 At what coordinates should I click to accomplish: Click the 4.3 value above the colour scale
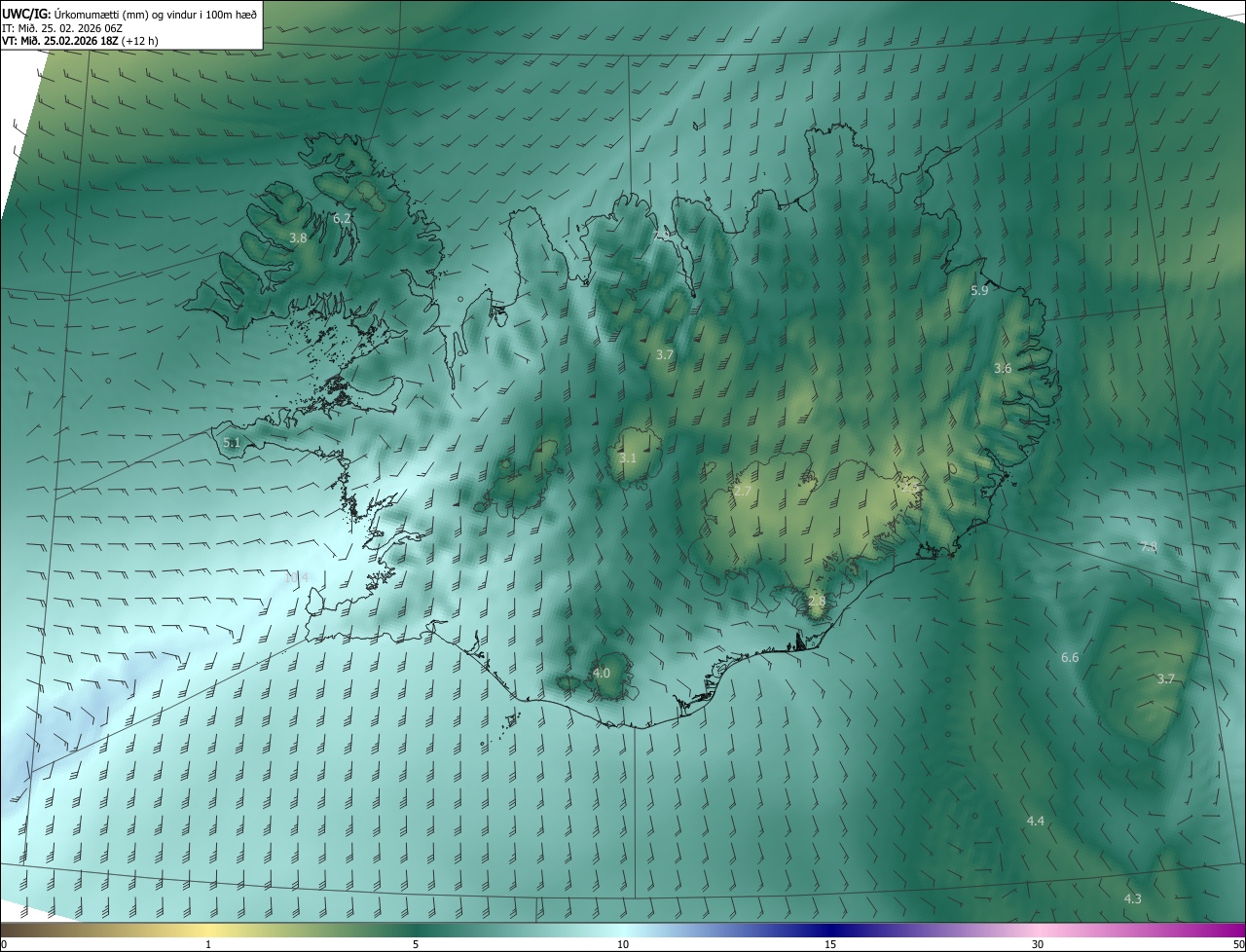[x=1133, y=898]
